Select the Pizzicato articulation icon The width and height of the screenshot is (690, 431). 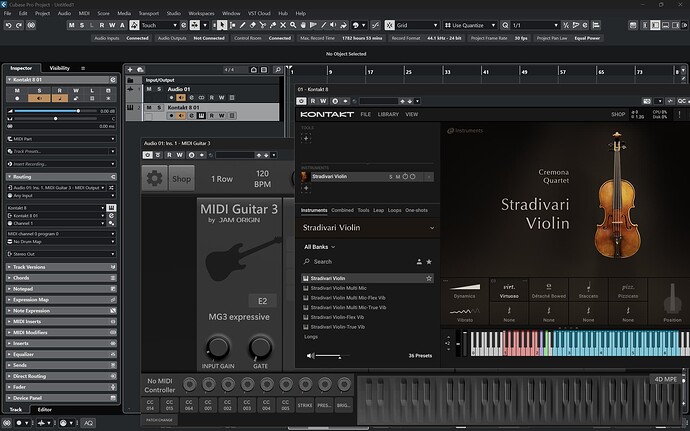pos(627,286)
